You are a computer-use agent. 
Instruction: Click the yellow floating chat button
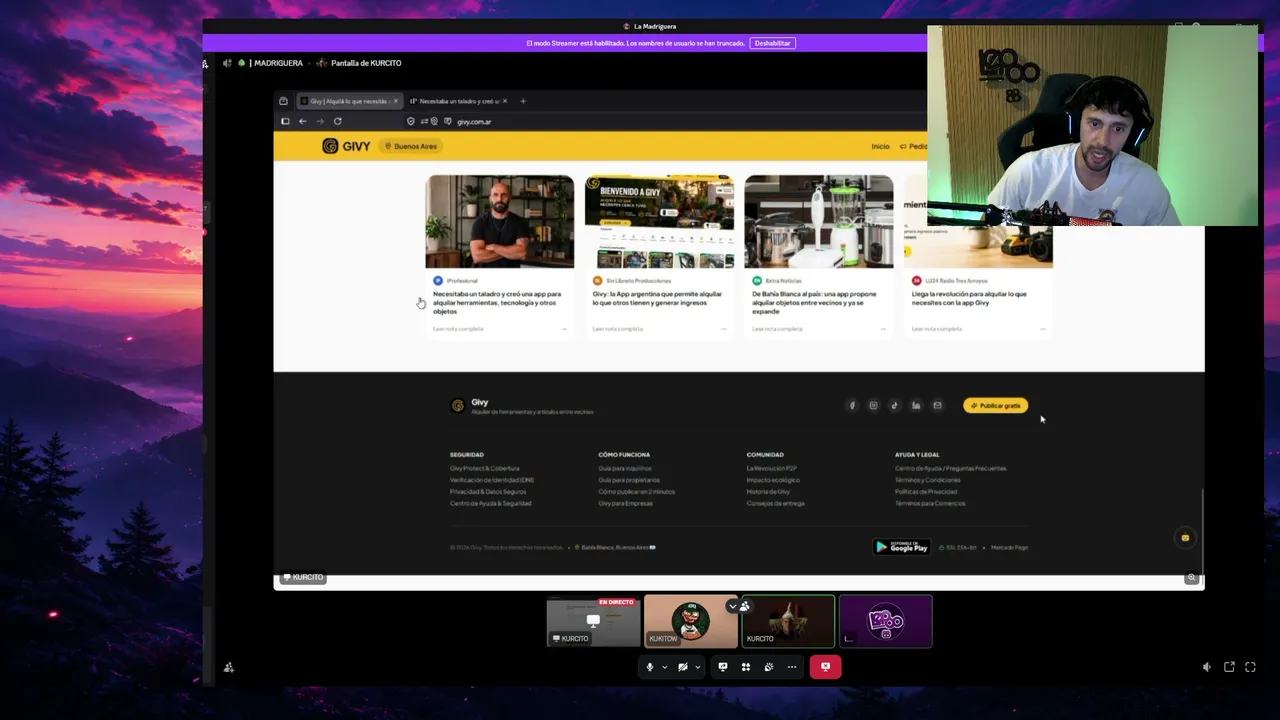coord(1185,538)
